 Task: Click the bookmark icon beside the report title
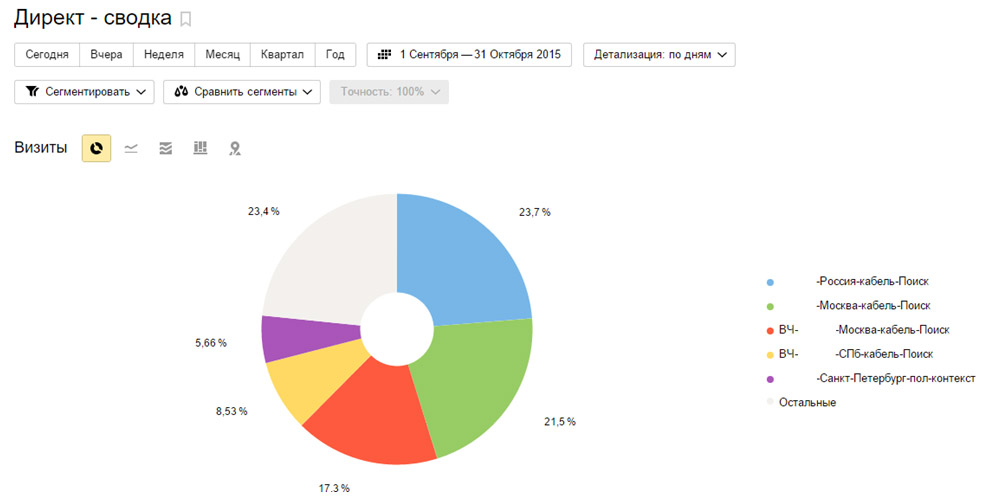point(186,19)
